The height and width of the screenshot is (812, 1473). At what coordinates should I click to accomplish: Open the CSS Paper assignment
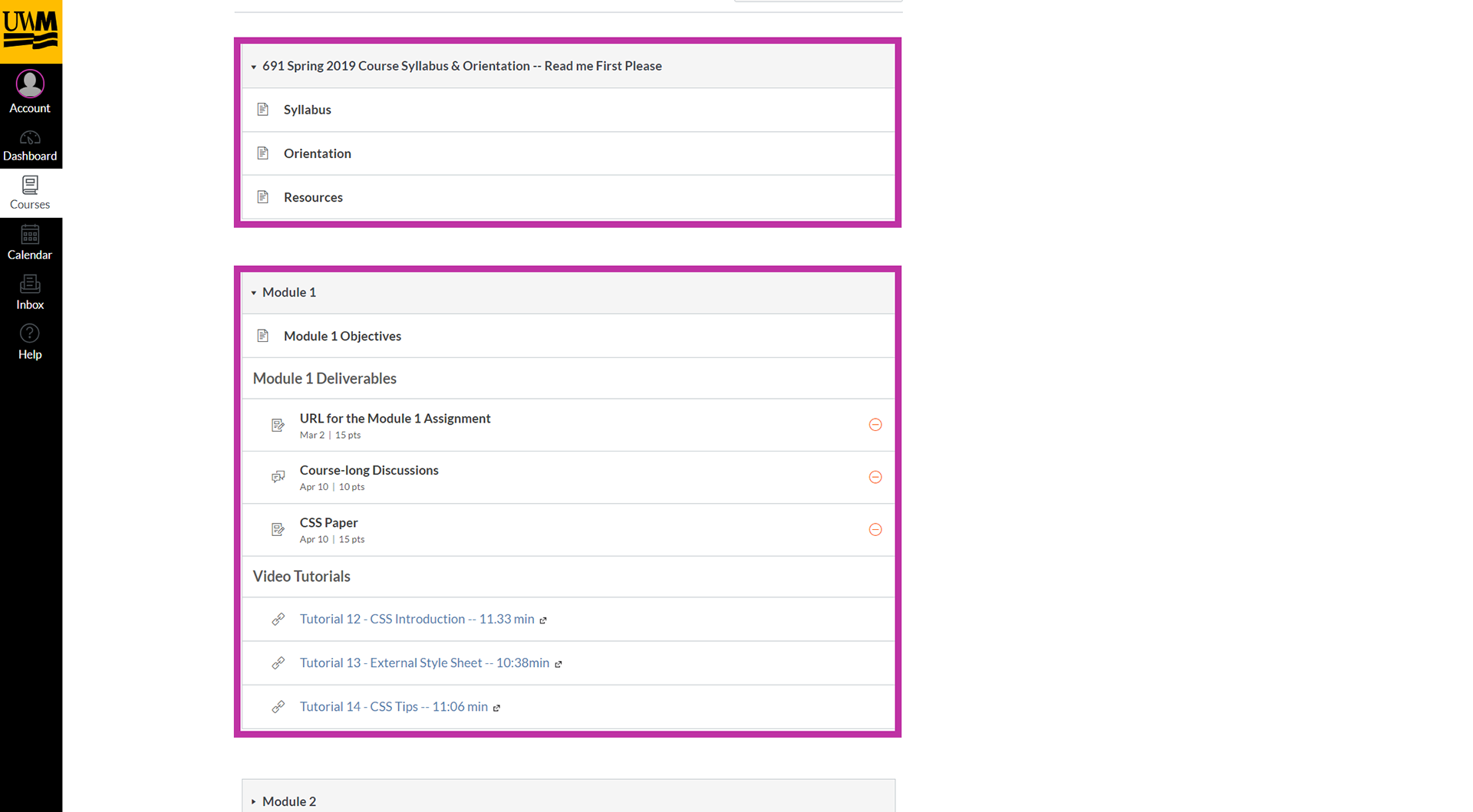point(329,523)
